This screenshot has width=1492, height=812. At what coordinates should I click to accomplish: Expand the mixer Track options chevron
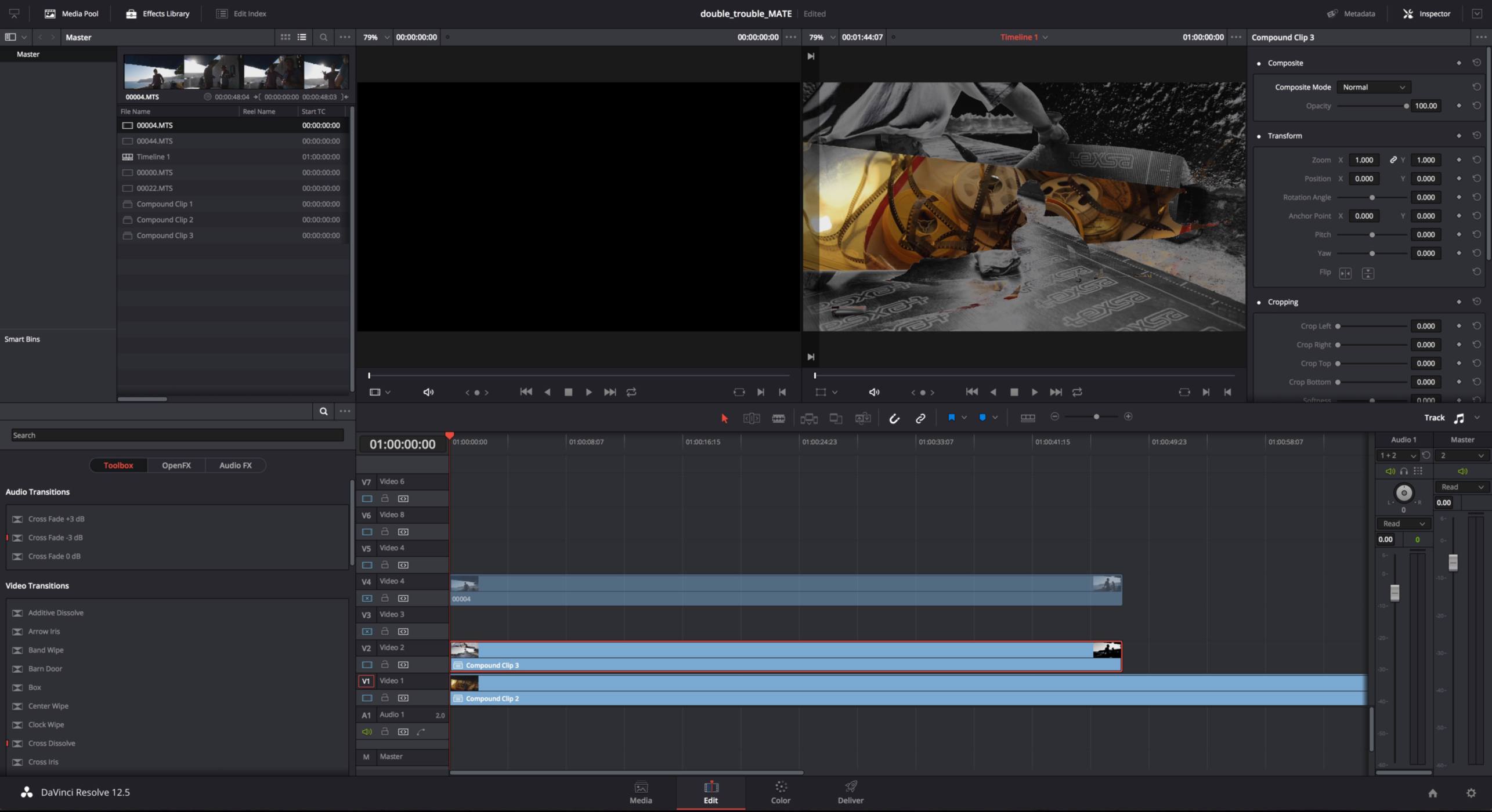coord(1477,418)
